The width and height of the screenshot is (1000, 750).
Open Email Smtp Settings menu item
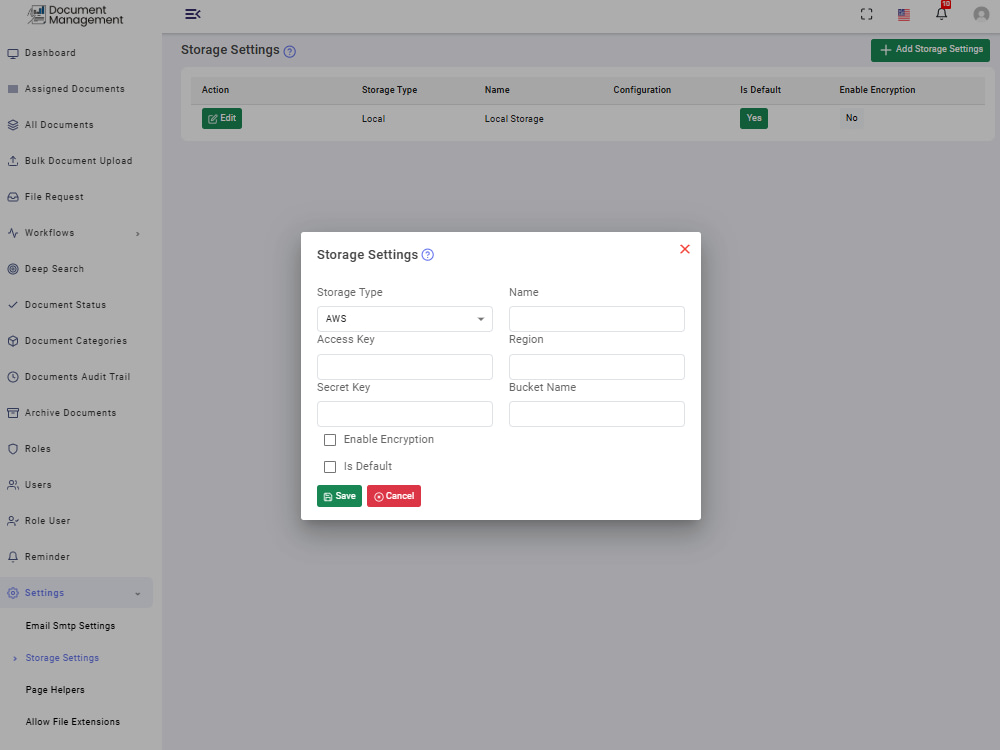[70, 626]
